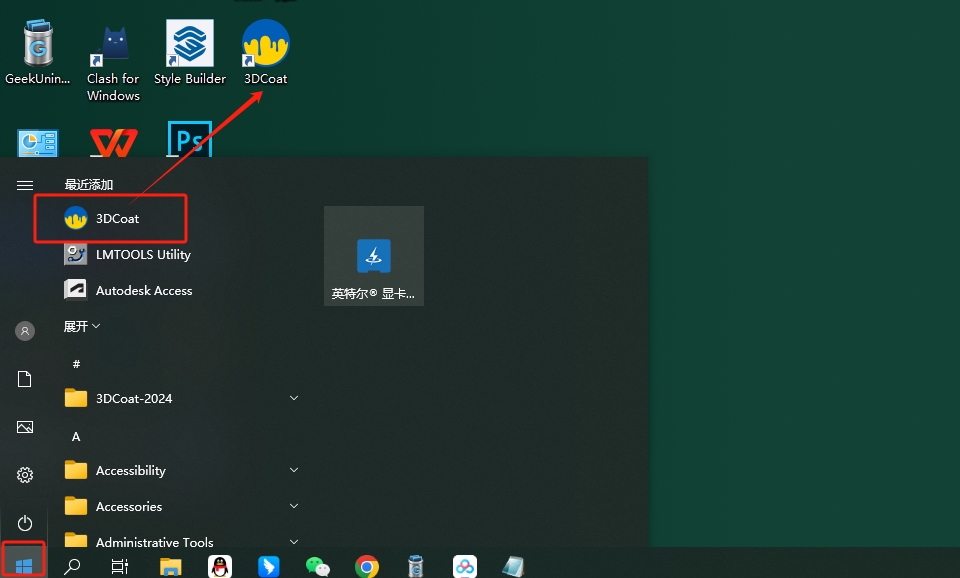Open Baidu Netdisk on taskbar

click(x=465, y=567)
